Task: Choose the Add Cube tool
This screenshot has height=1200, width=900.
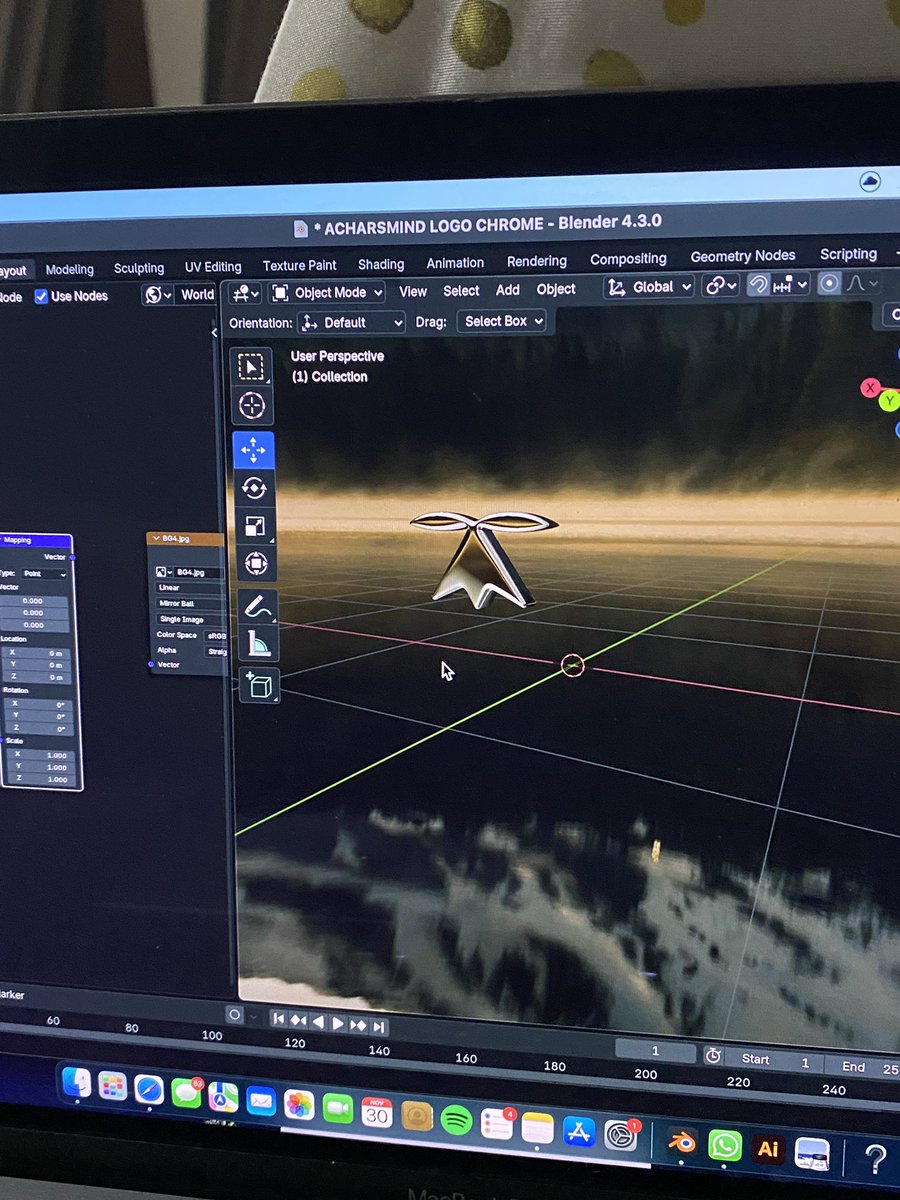Action: (x=260, y=686)
